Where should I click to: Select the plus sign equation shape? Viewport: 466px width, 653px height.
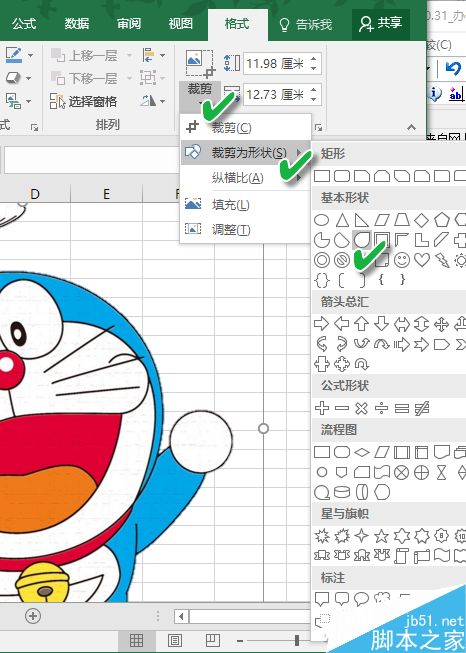[x=321, y=408]
